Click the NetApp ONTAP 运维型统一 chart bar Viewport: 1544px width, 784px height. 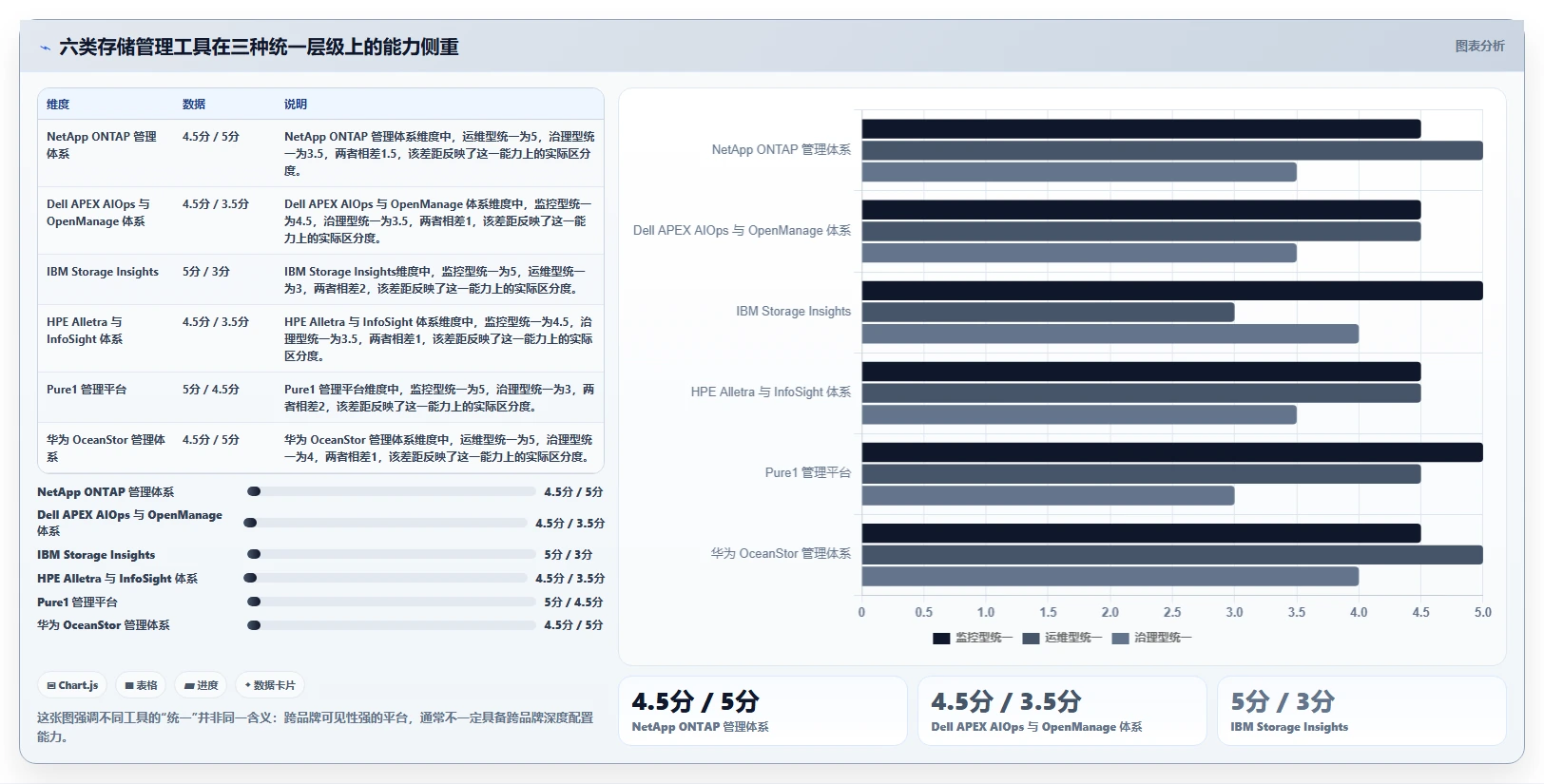tap(1172, 150)
